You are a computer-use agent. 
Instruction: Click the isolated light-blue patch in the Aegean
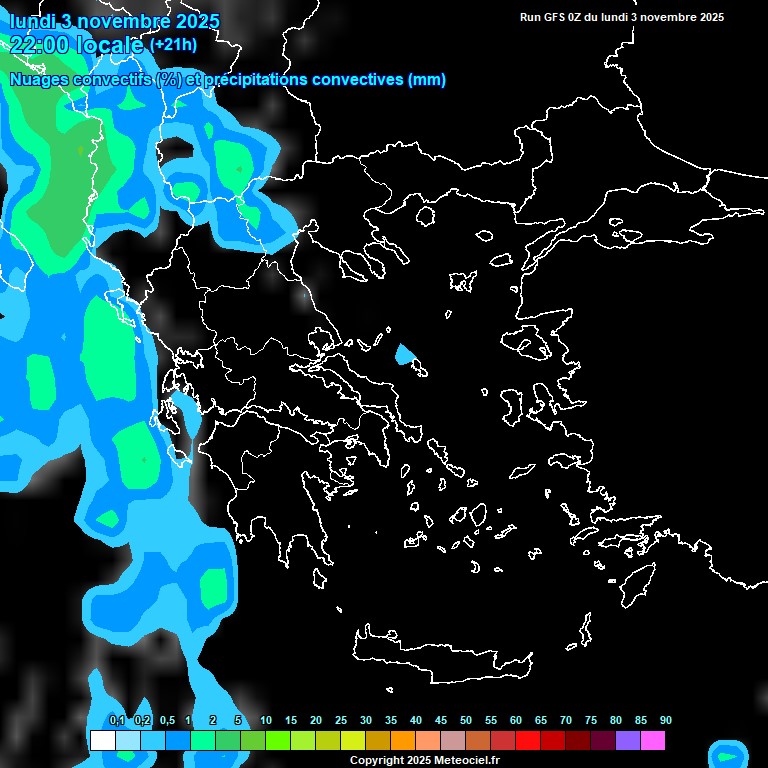tap(405, 354)
